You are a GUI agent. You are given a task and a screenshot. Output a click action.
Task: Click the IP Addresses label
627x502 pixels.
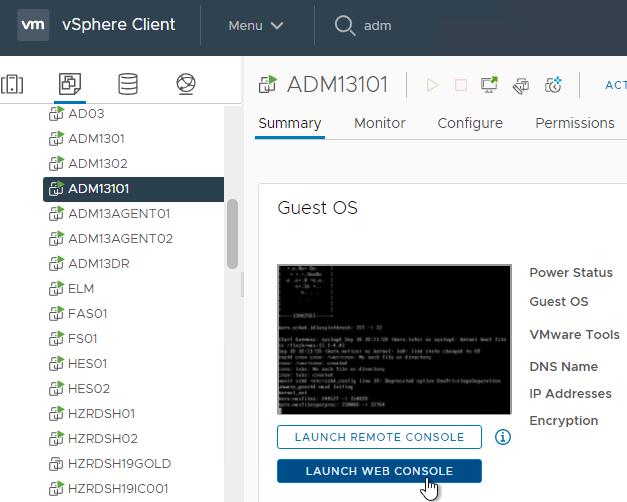(x=571, y=394)
